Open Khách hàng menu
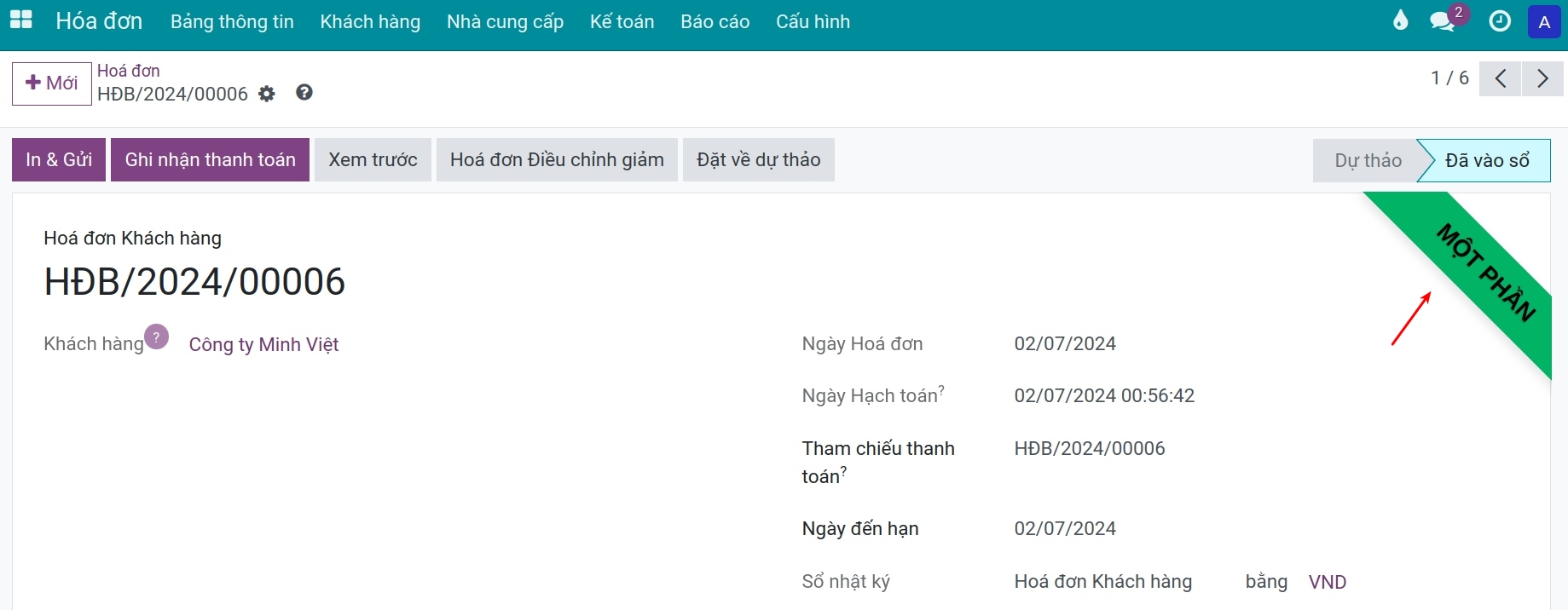1568x610 pixels. click(x=370, y=22)
